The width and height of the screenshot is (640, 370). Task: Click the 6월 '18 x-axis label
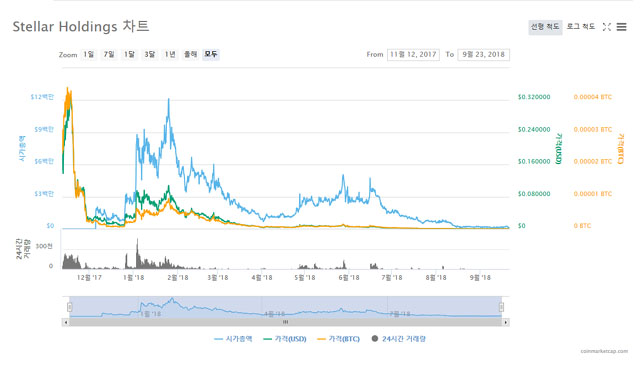[349, 278]
